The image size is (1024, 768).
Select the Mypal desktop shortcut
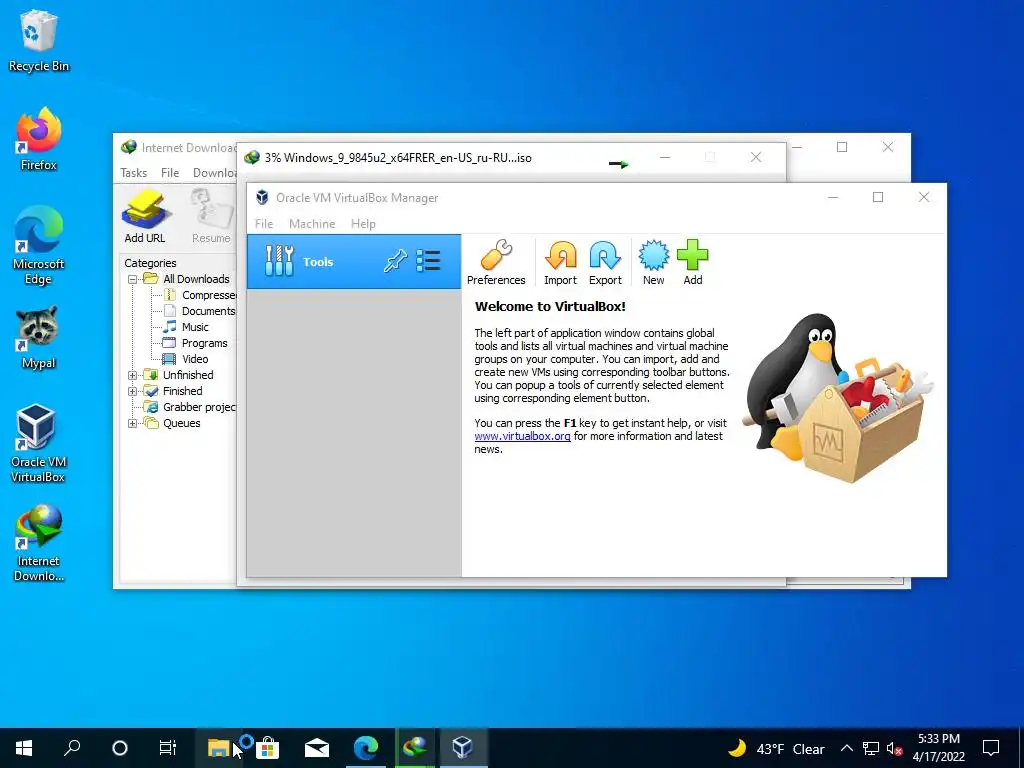(39, 338)
